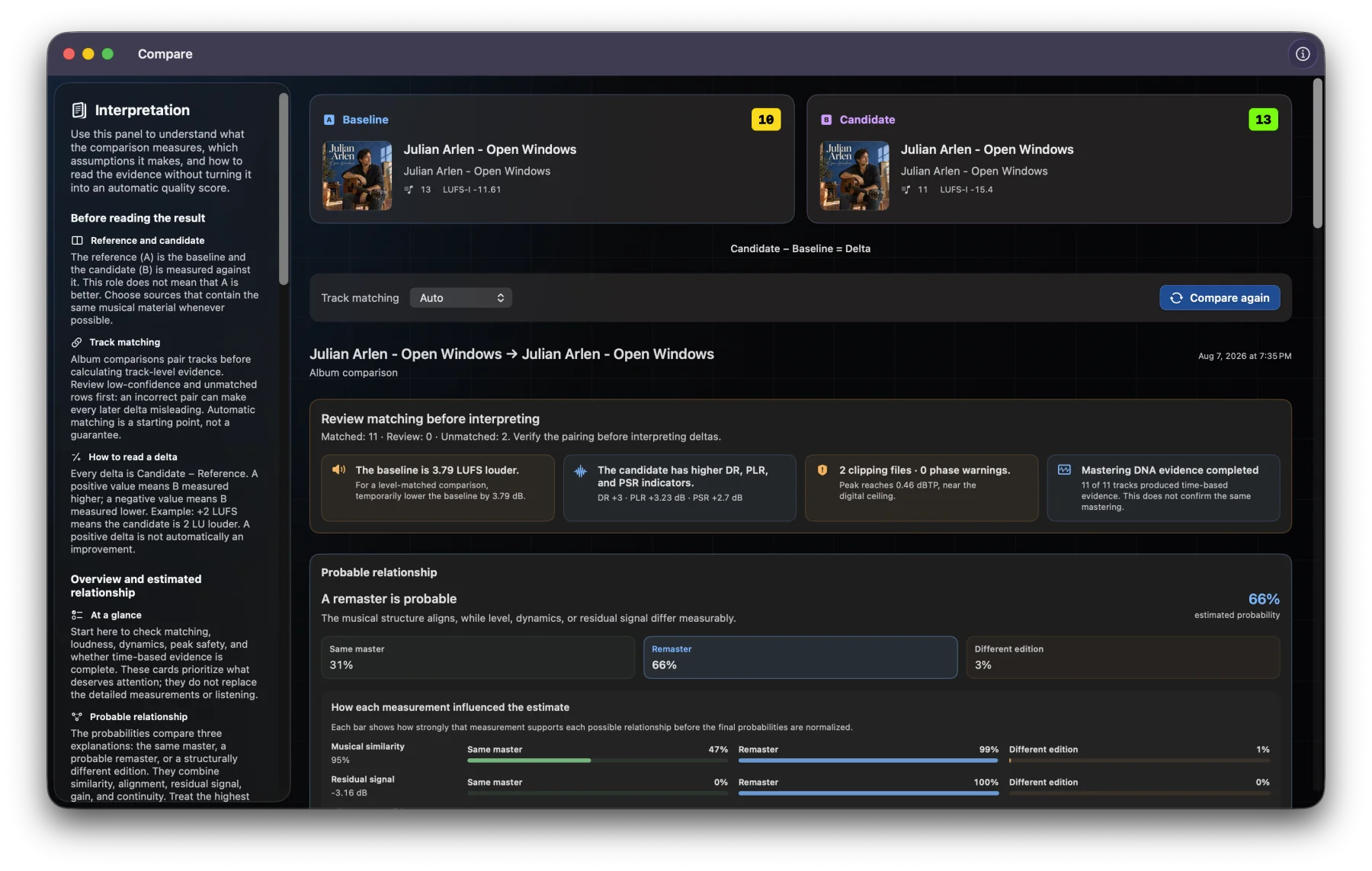Select the Same master 31% card
This screenshot has height=871, width=1372.
(x=478, y=658)
